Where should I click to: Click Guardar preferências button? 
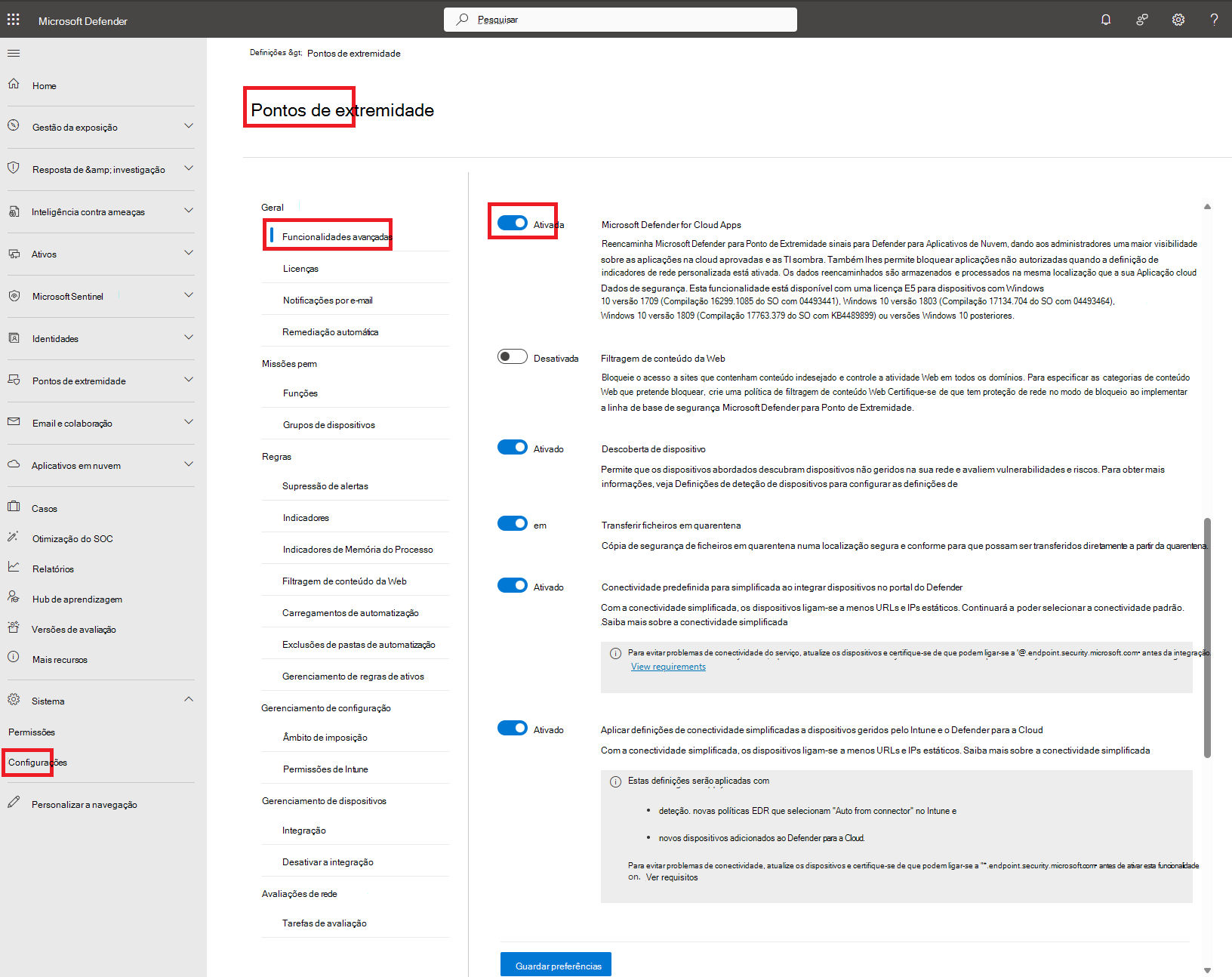556,965
